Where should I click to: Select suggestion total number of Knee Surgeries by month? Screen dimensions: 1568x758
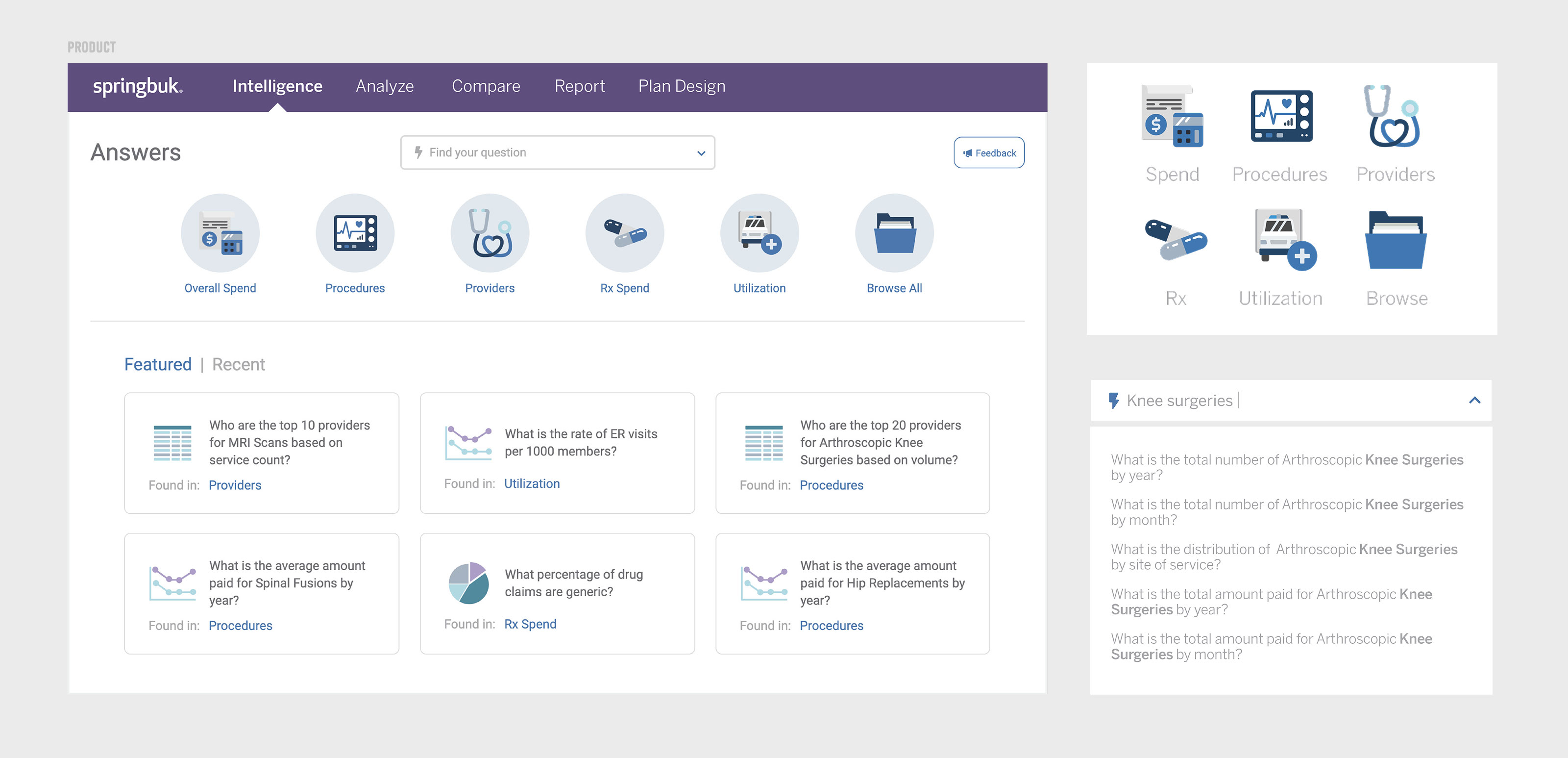[1287, 512]
